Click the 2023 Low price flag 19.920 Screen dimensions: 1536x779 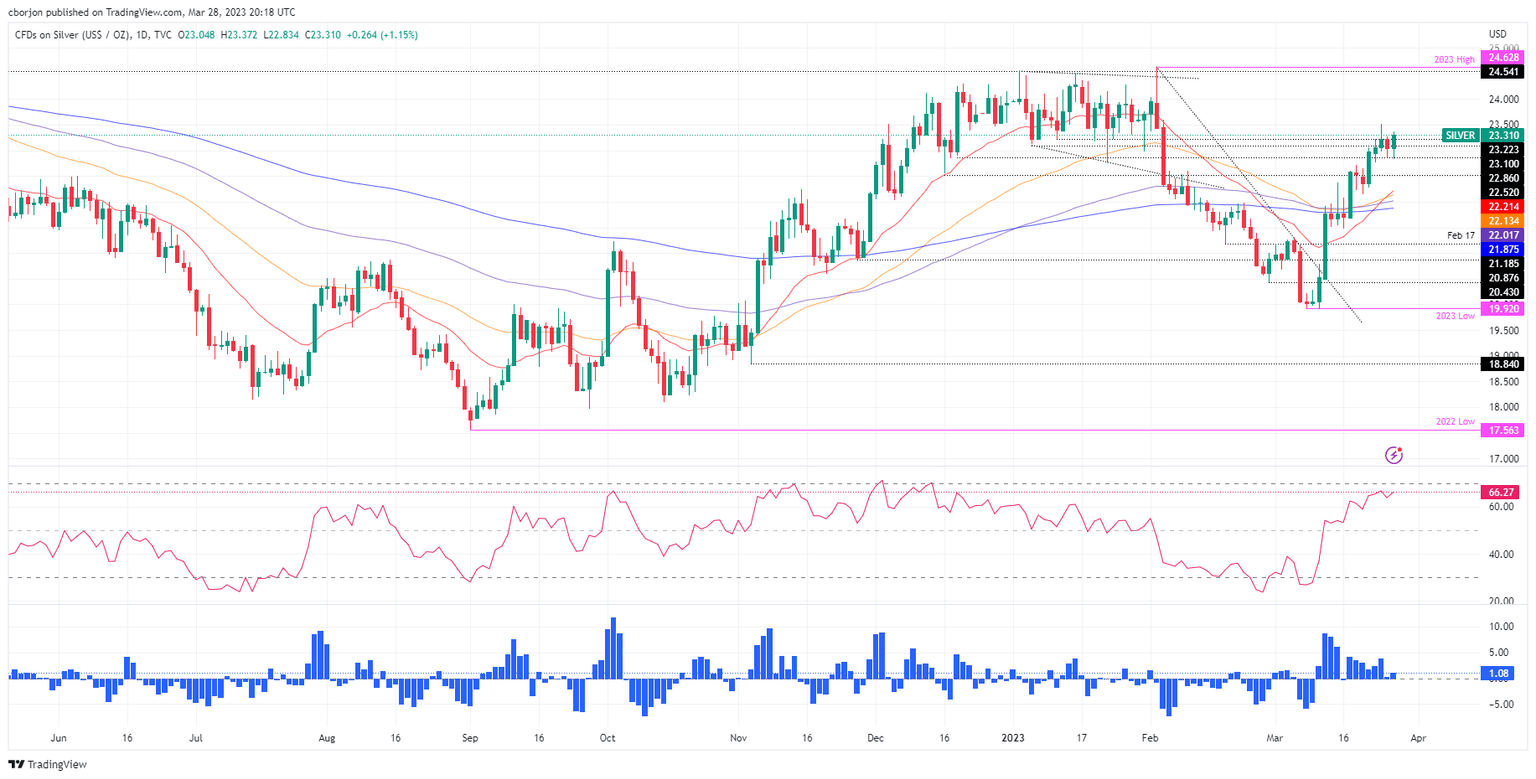(x=1501, y=310)
